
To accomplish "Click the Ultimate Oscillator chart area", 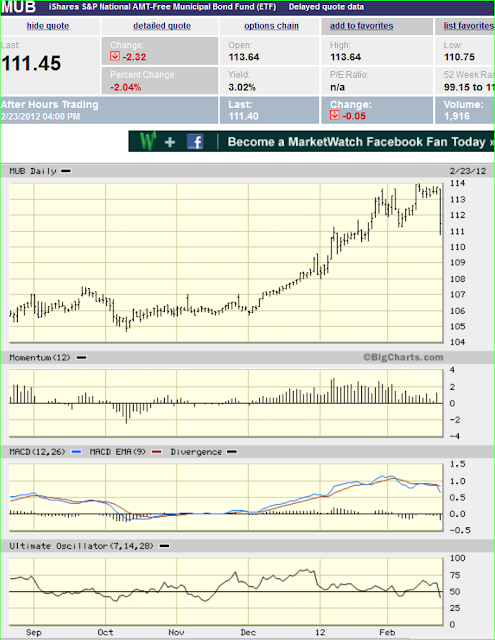I will click(x=226, y=591).
